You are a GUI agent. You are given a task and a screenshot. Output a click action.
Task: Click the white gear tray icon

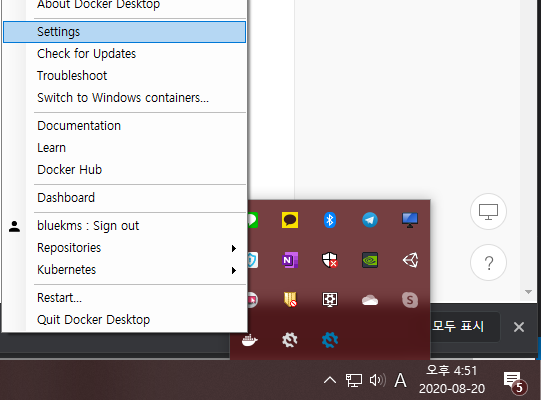pos(290,340)
